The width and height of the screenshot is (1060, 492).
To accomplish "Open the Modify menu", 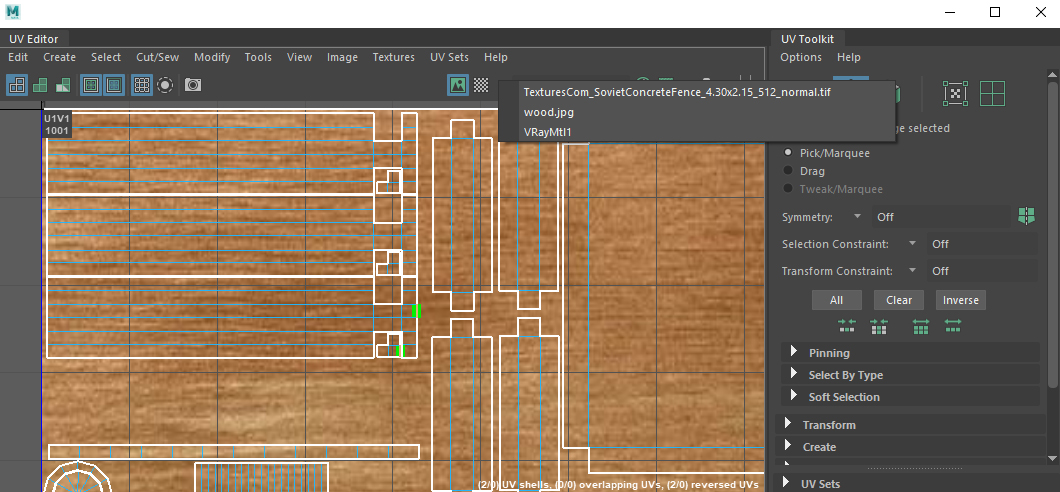I will tap(212, 57).
